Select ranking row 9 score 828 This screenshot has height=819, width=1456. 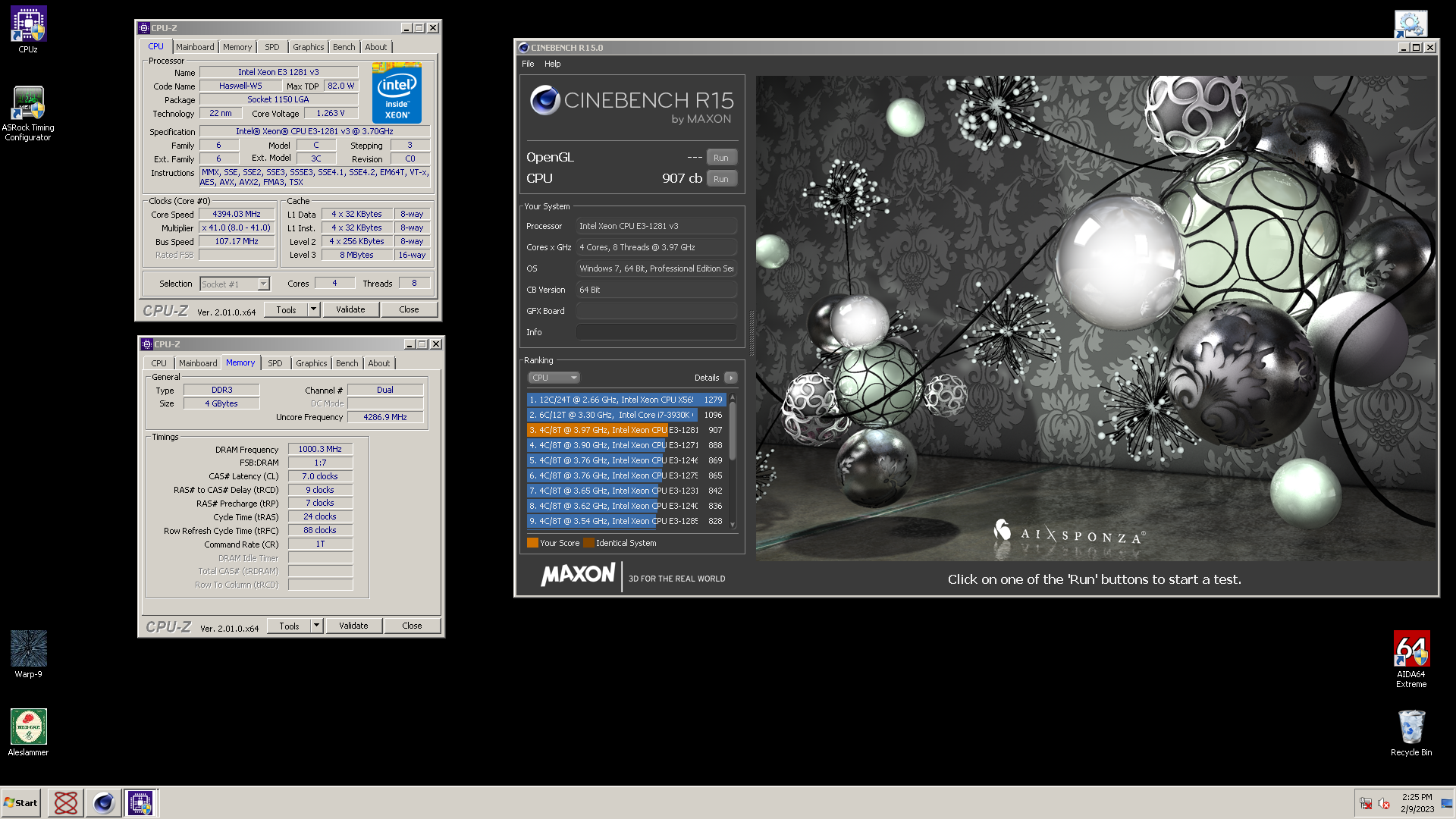(626, 521)
